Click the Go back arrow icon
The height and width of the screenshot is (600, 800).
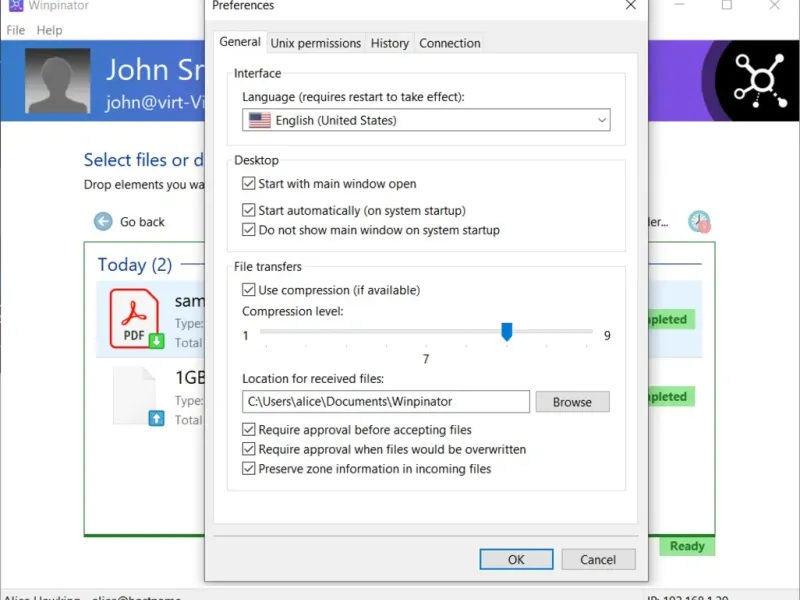(103, 221)
